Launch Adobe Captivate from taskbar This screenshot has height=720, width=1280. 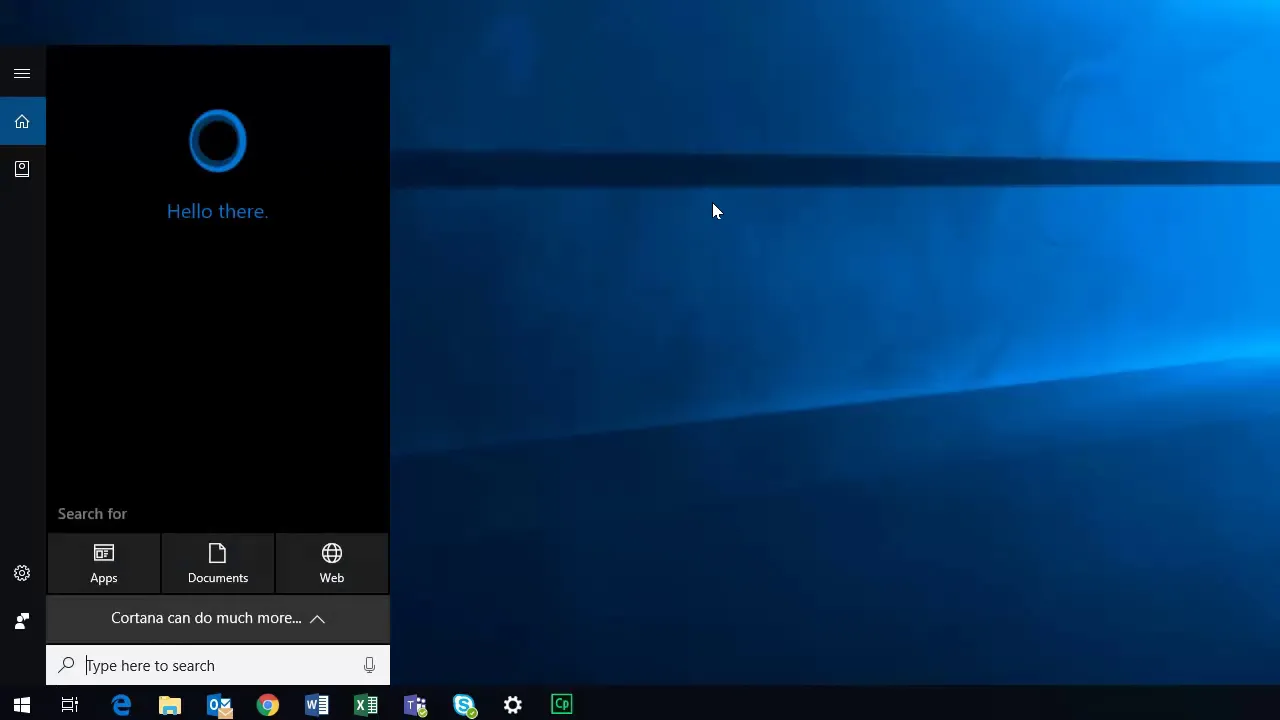[x=562, y=705]
